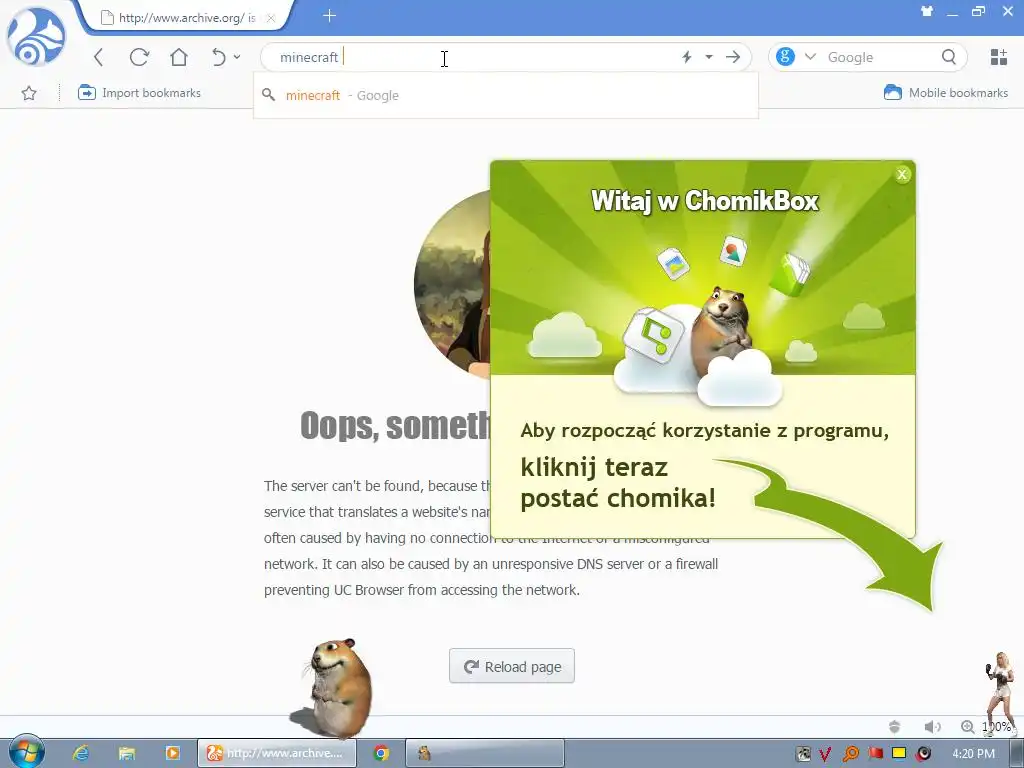Screen dimensions: 1024x768
Task: Click the browser status bar shield icon
Action: point(895,726)
